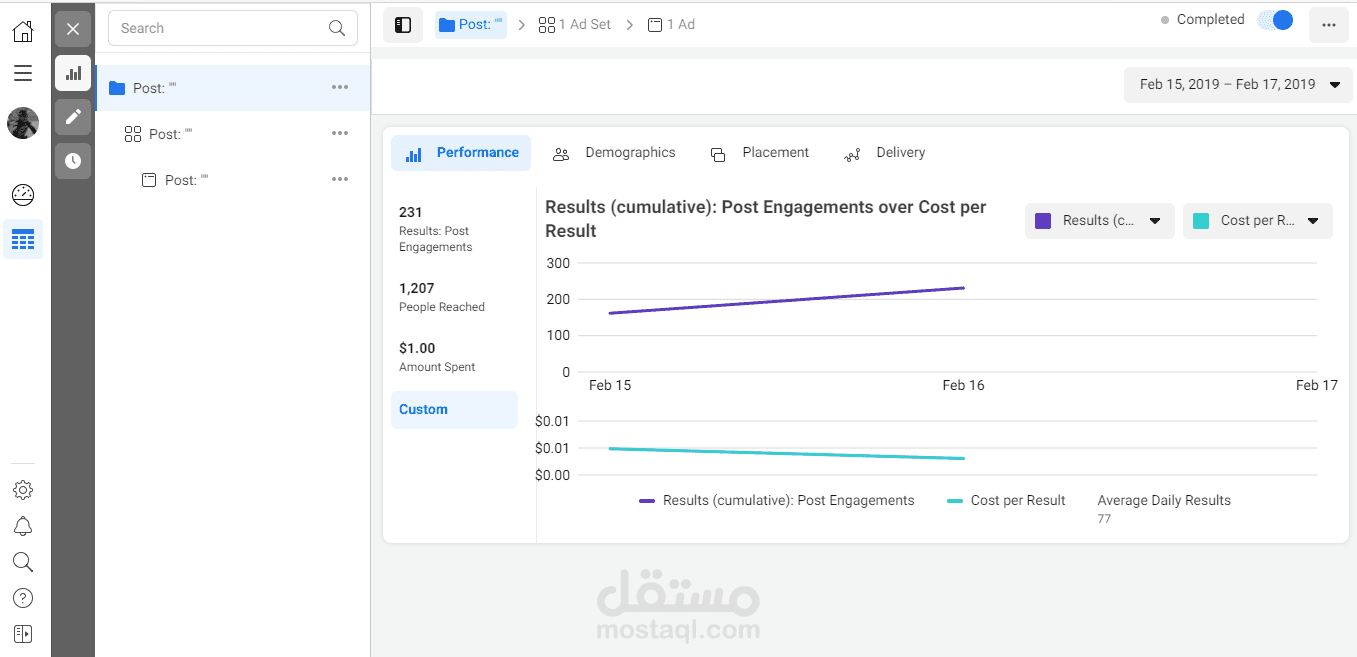Click the help question mark icon
This screenshot has height=657, width=1357.
coord(23,598)
